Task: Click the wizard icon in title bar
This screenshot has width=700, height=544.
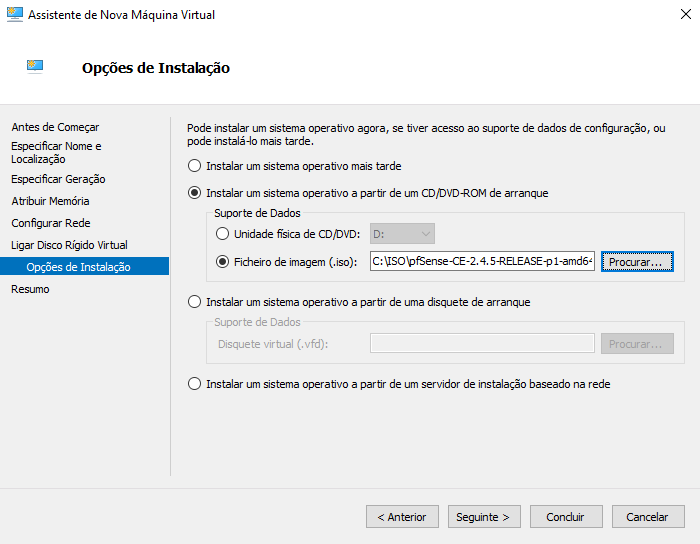Action: click(x=15, y=15)
